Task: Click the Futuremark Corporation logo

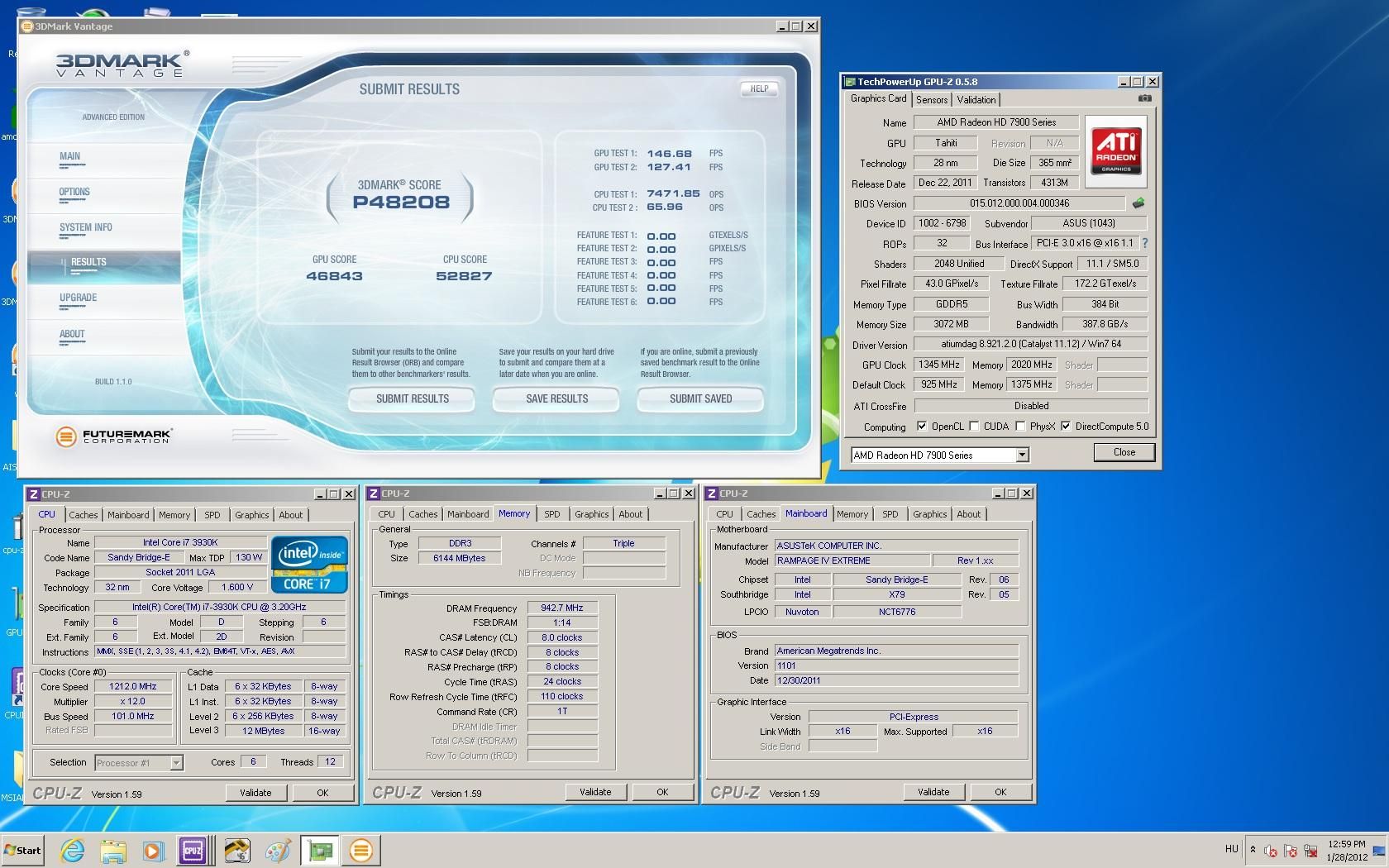Action: coord(114,436)
